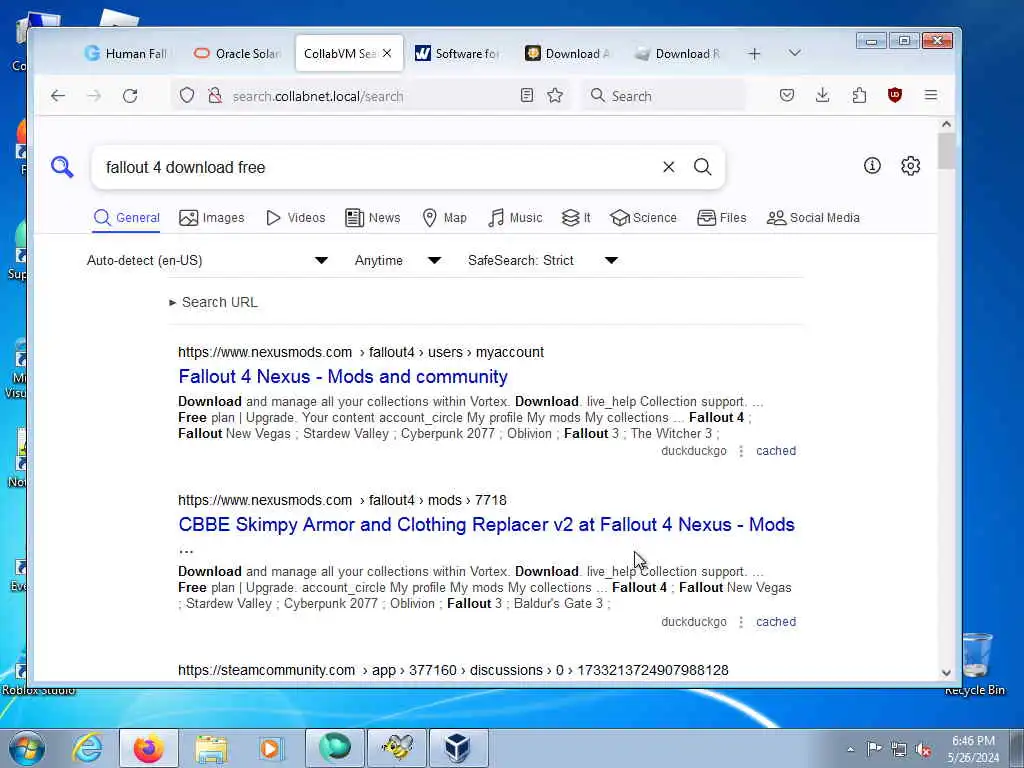Screen dimensions: 1024x768
Task: Click the taskbar clock showing 6:46 PM
Action: click(973, 748)
